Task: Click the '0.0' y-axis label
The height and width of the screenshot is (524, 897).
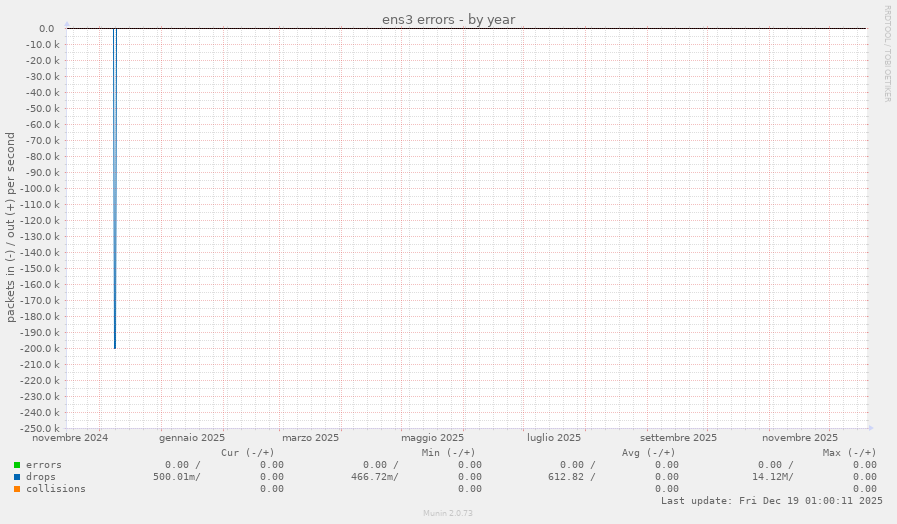Action: click(47, 29)
